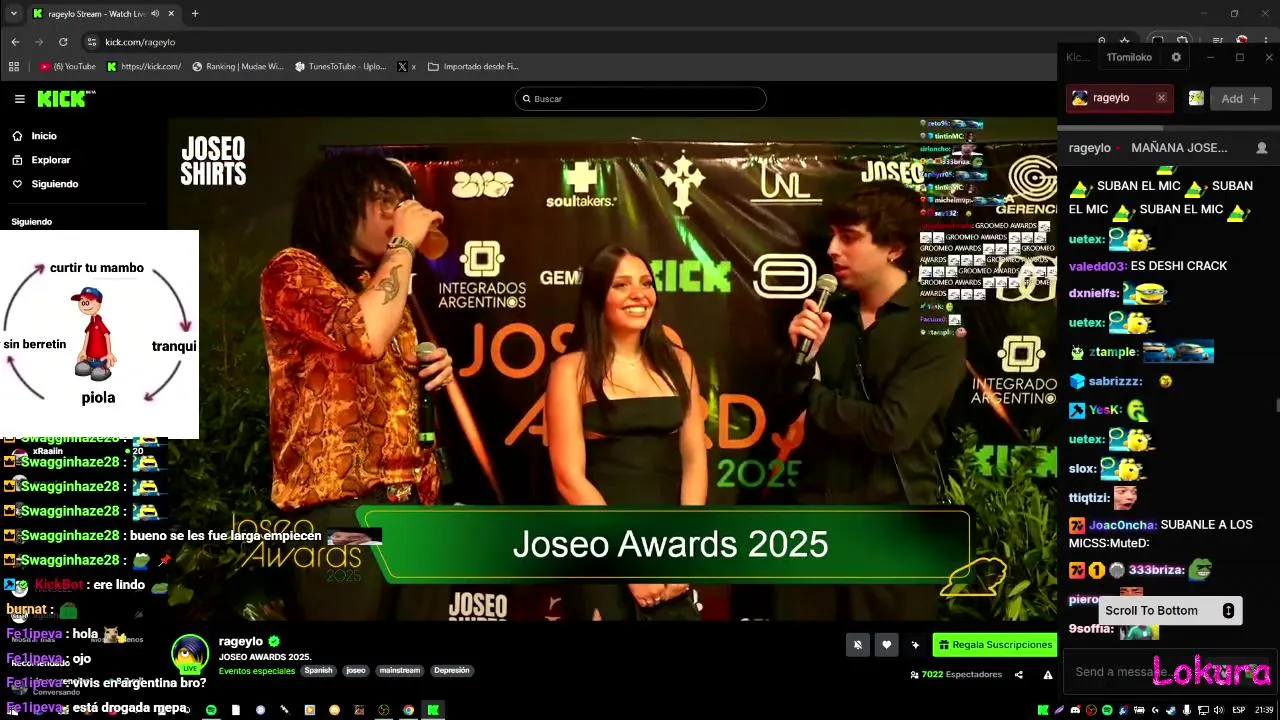
Task: Open the site info icon beside URL
Action: pos(92,42)
